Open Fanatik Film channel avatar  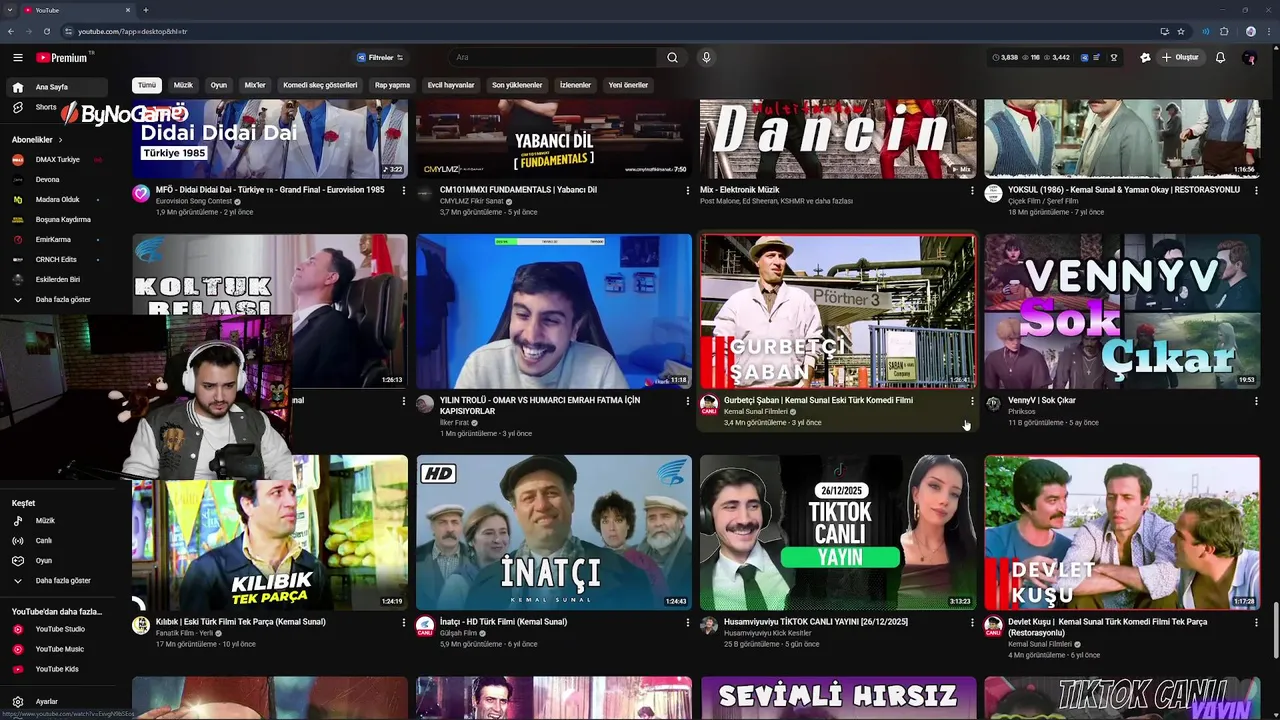tap(141, 626)
